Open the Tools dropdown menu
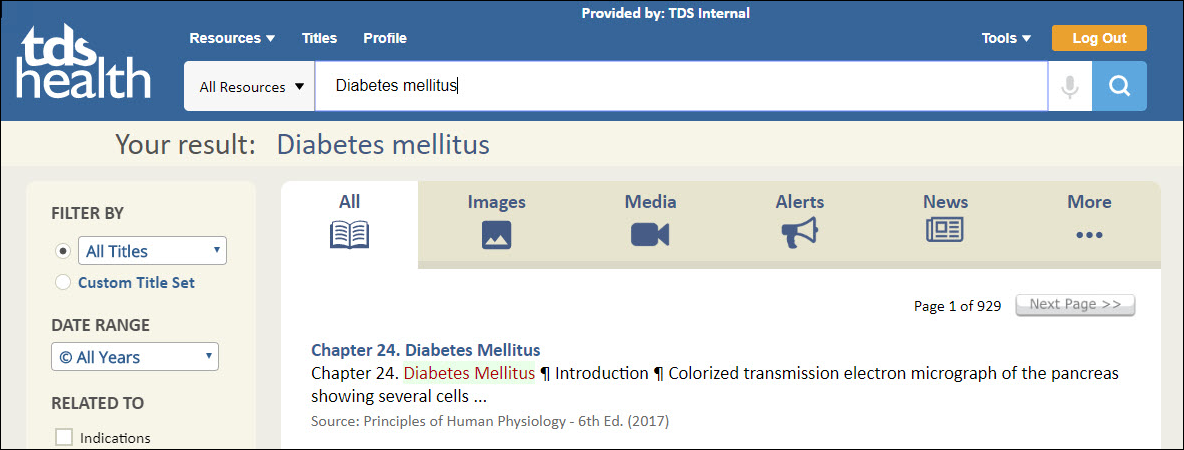The height and width of the screenshot is (450, 1184). click(x=1006, y=39)
